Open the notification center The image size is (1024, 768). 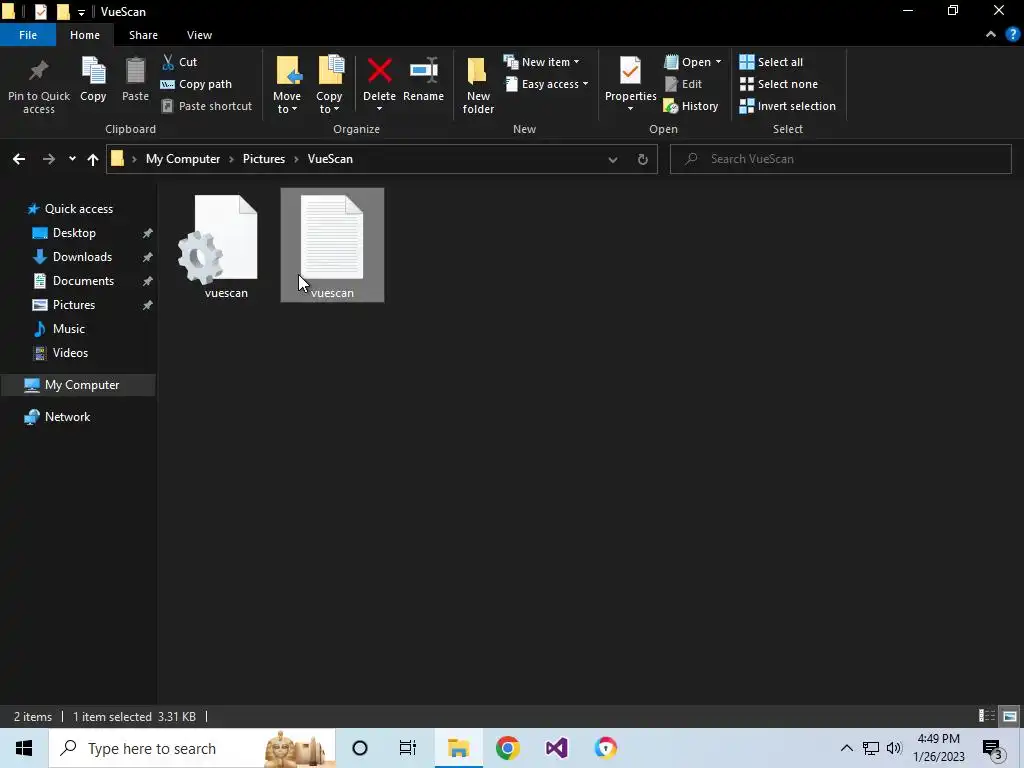(993, 748)
